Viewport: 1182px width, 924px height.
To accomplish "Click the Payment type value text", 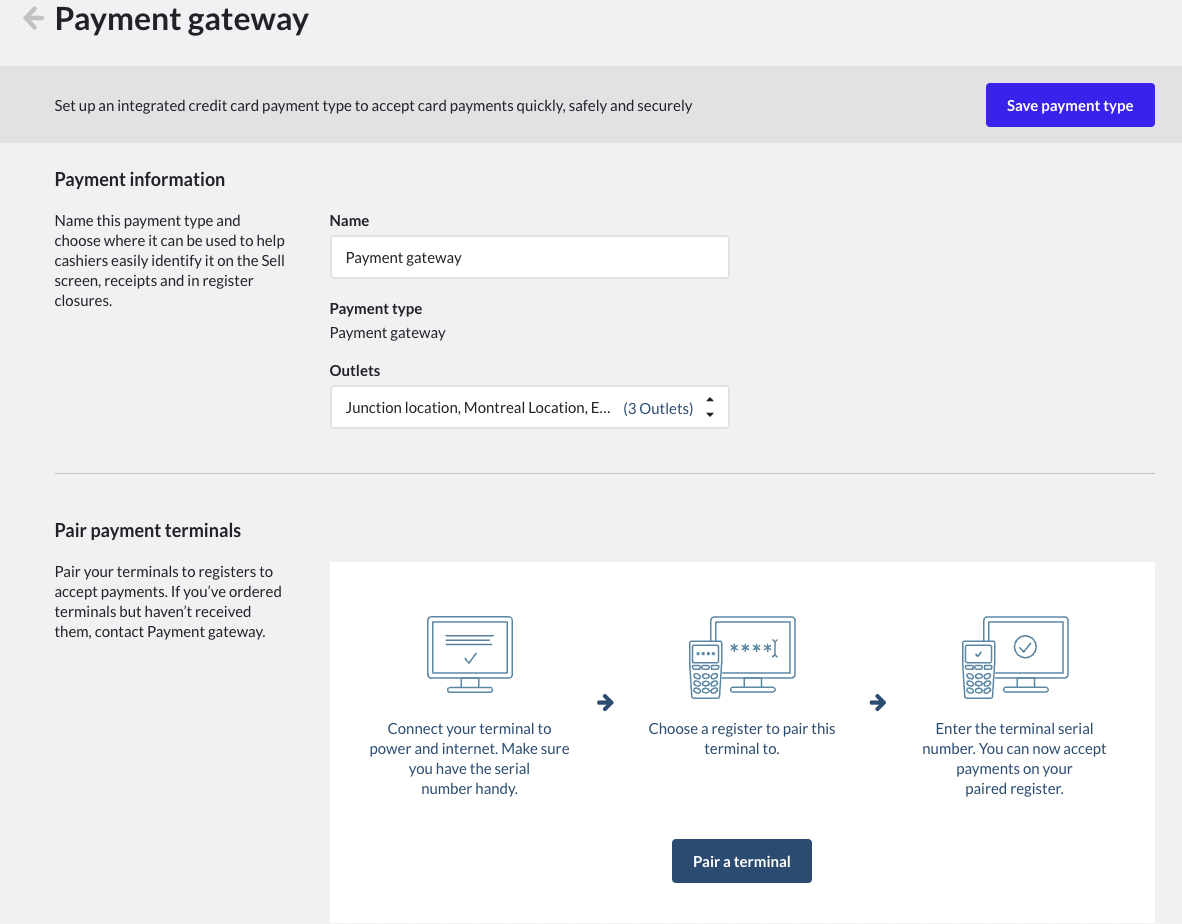I will (387, 333).
